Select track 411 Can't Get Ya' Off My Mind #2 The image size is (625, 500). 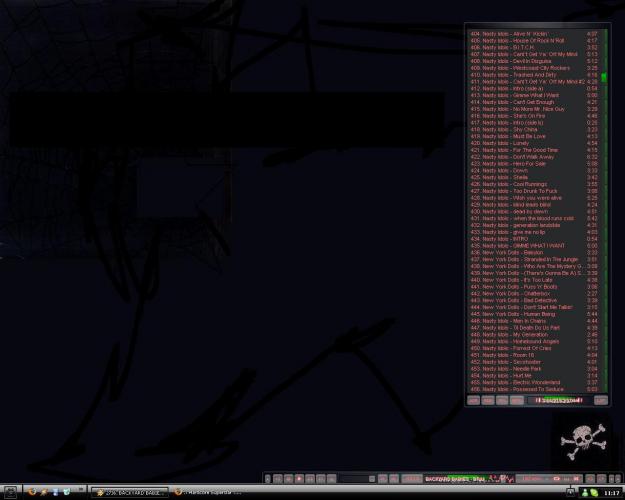point(533,82)
